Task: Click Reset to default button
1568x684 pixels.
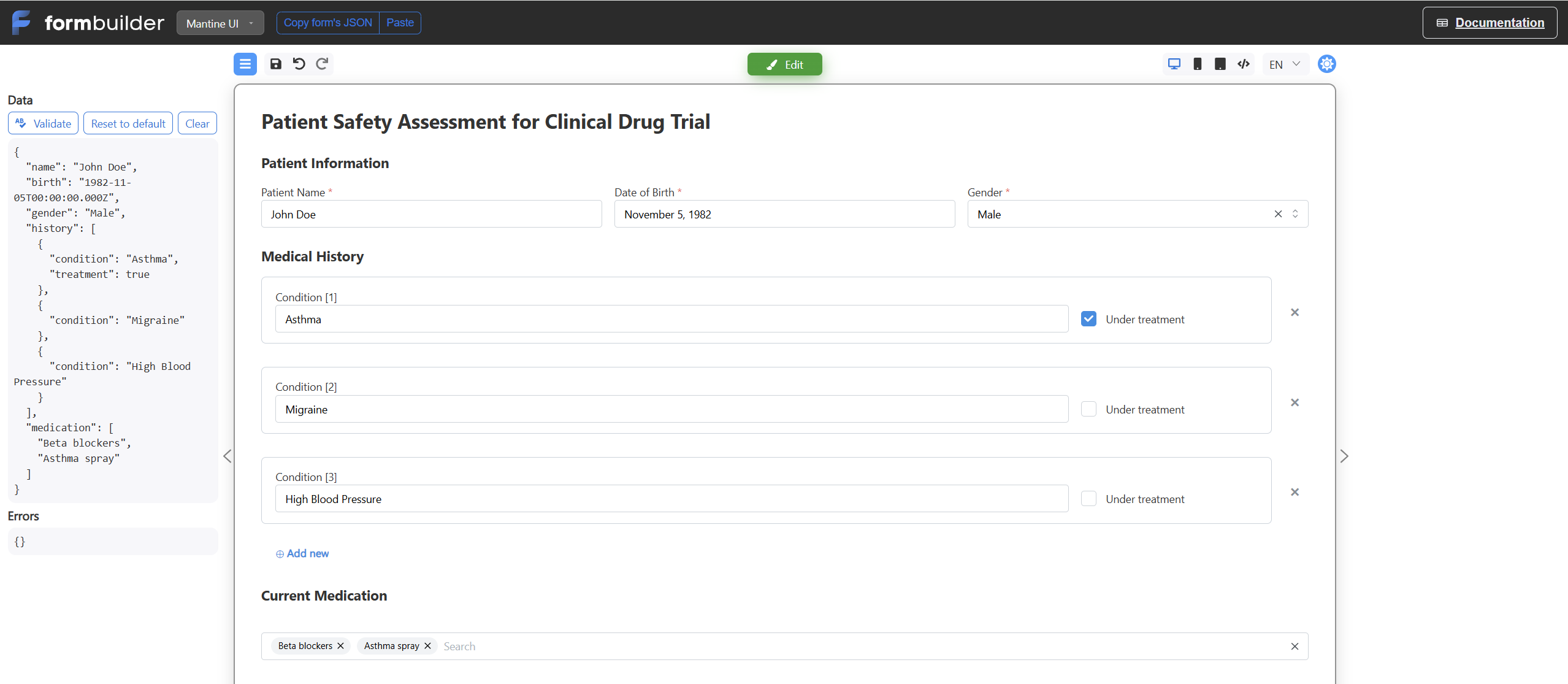Action: [128, 123]
